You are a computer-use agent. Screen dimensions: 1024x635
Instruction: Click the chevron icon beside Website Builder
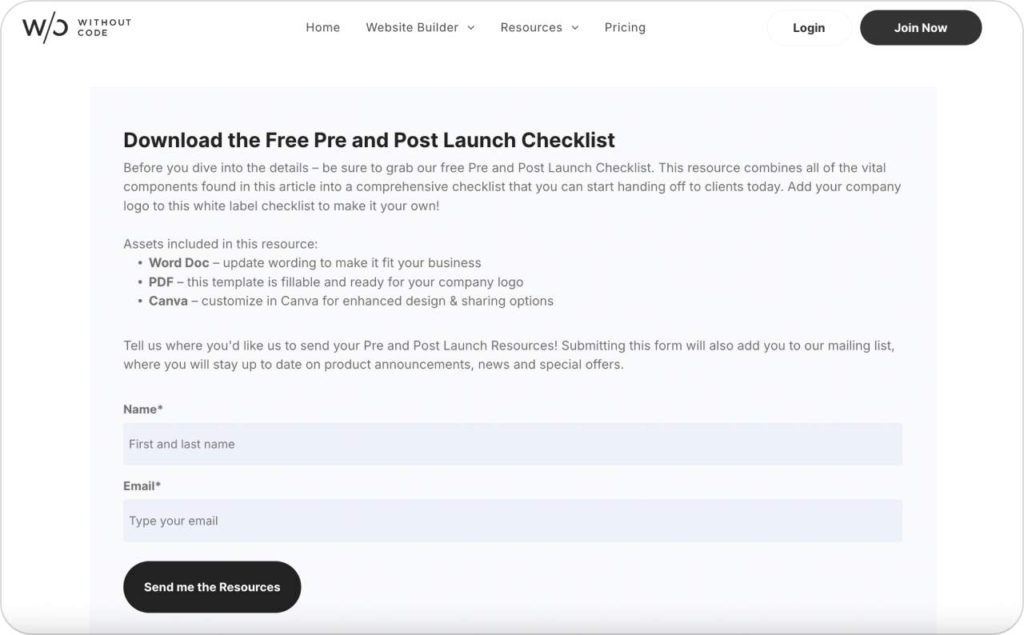[x=471, y=28]
